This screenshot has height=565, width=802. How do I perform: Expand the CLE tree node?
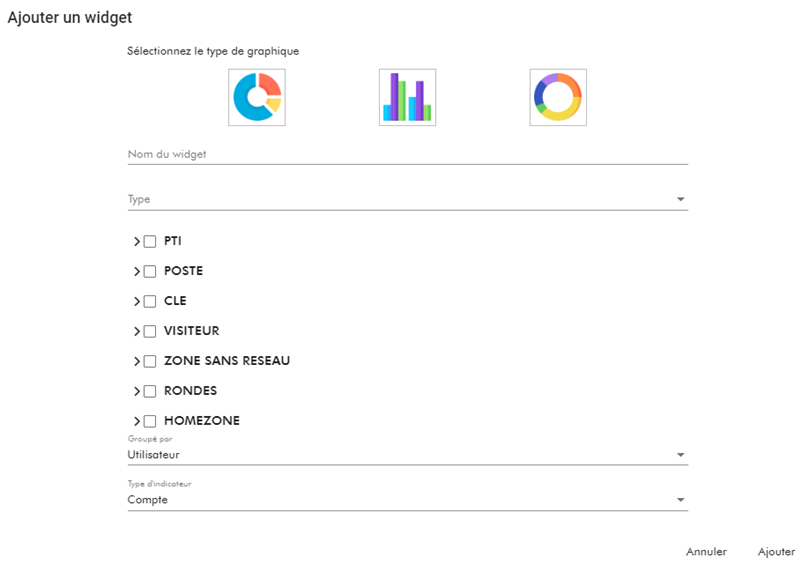137,301
